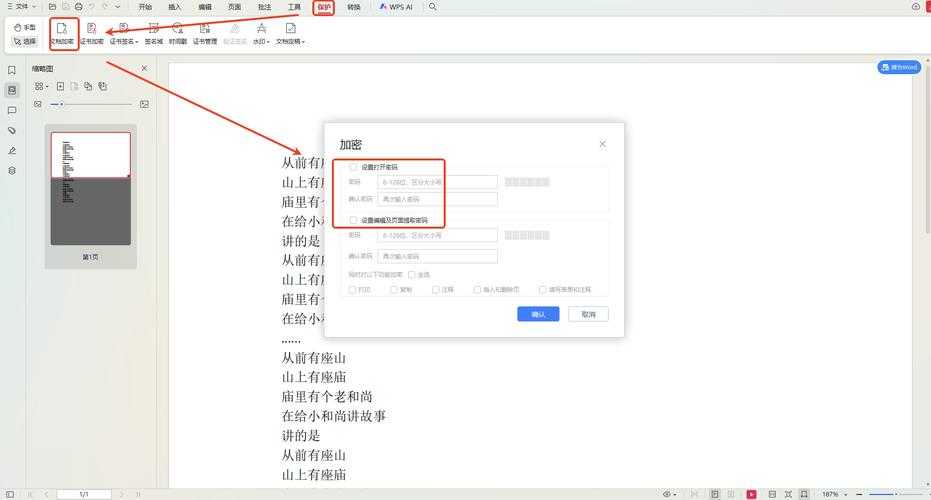Click 取消 to cancel the encryption dialog
Viewport: 931px width, 500px height.
click(588, 314)
